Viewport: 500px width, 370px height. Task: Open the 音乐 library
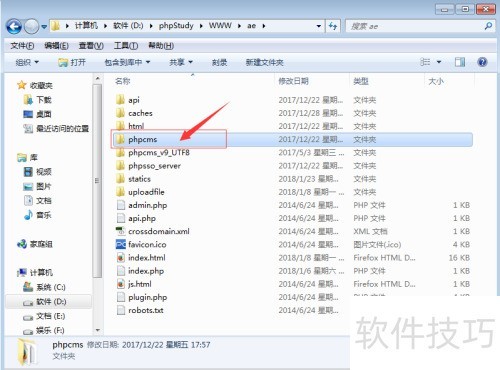pyautogui.click(x=38, y=215)
